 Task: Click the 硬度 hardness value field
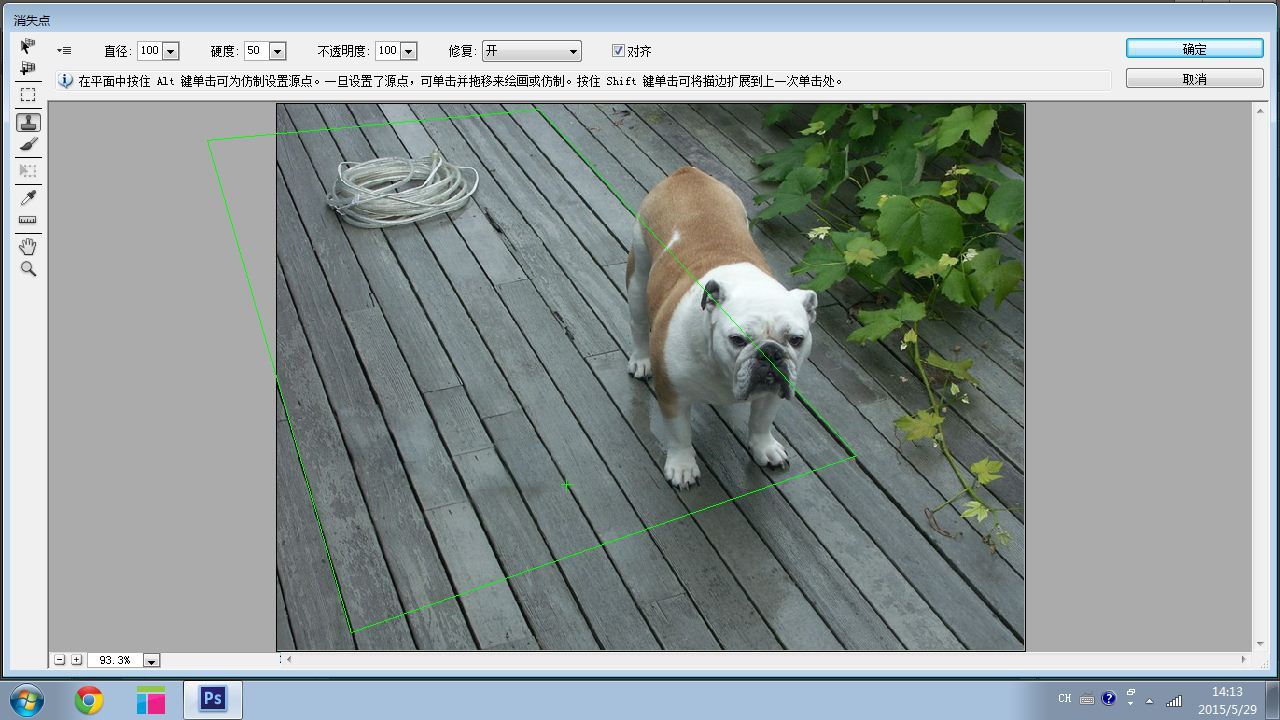point(256,51)
